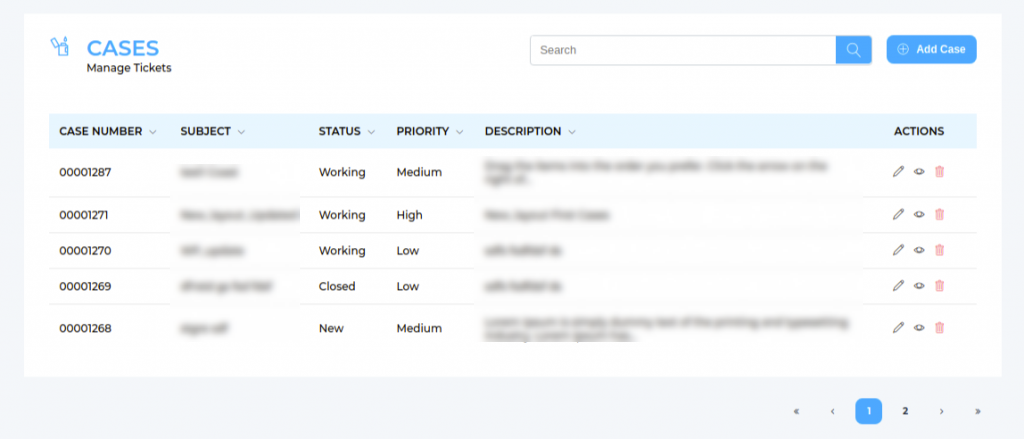Delete case 00001269 with trash icon
This screenshot has height=439, width=1024.
(939, 286)
